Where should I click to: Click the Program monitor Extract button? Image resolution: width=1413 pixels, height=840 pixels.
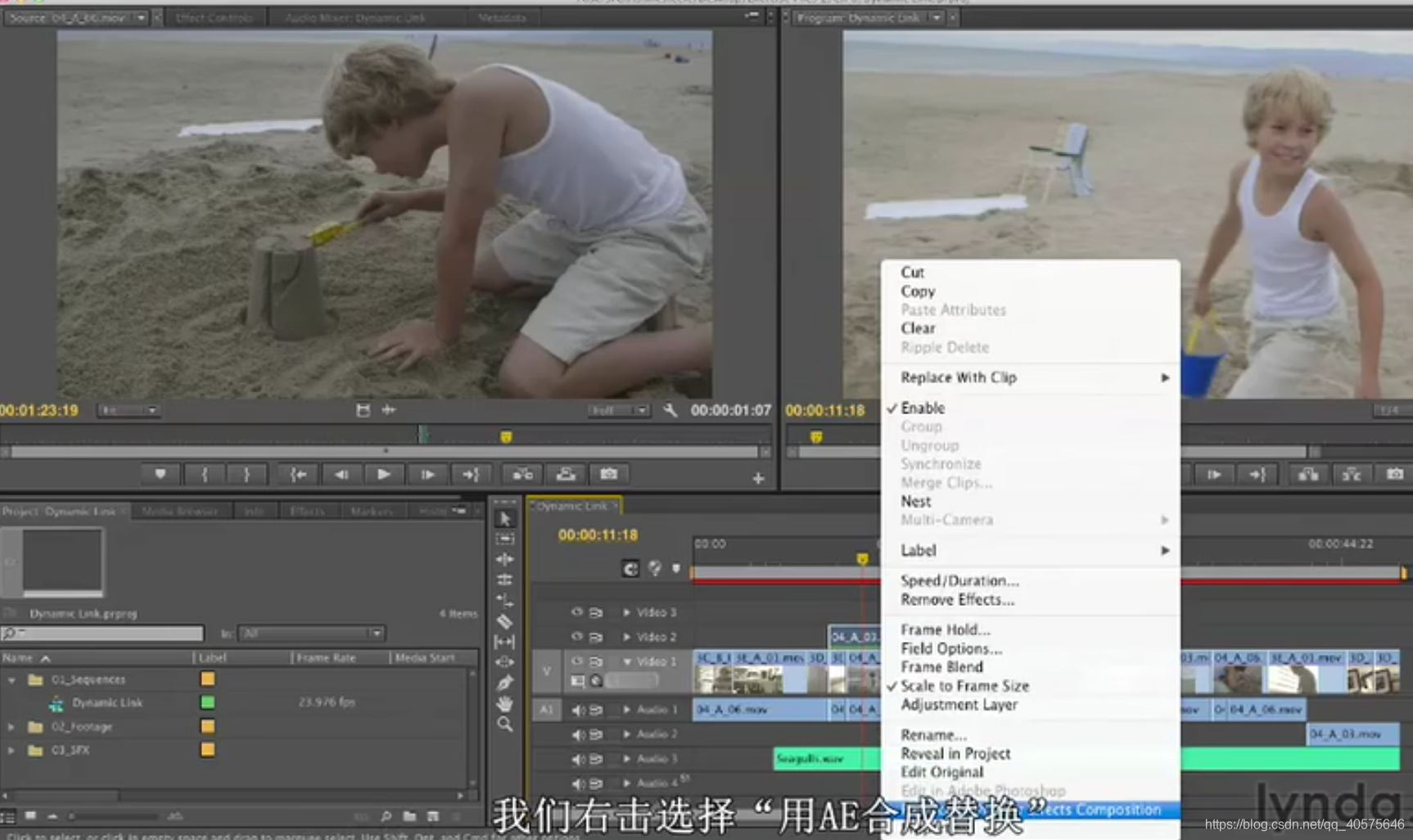[1352, 474]
